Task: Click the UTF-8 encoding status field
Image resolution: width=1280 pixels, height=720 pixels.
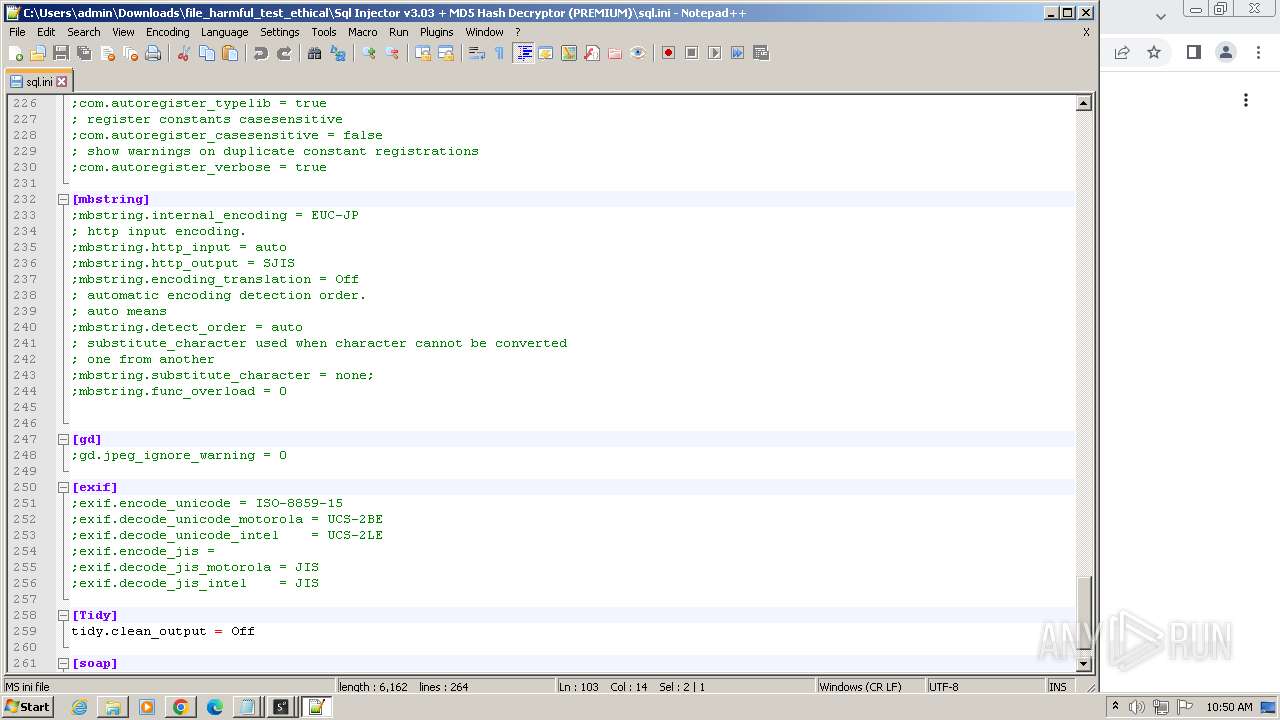Action: pyautogui.click(x=985, y=687)
